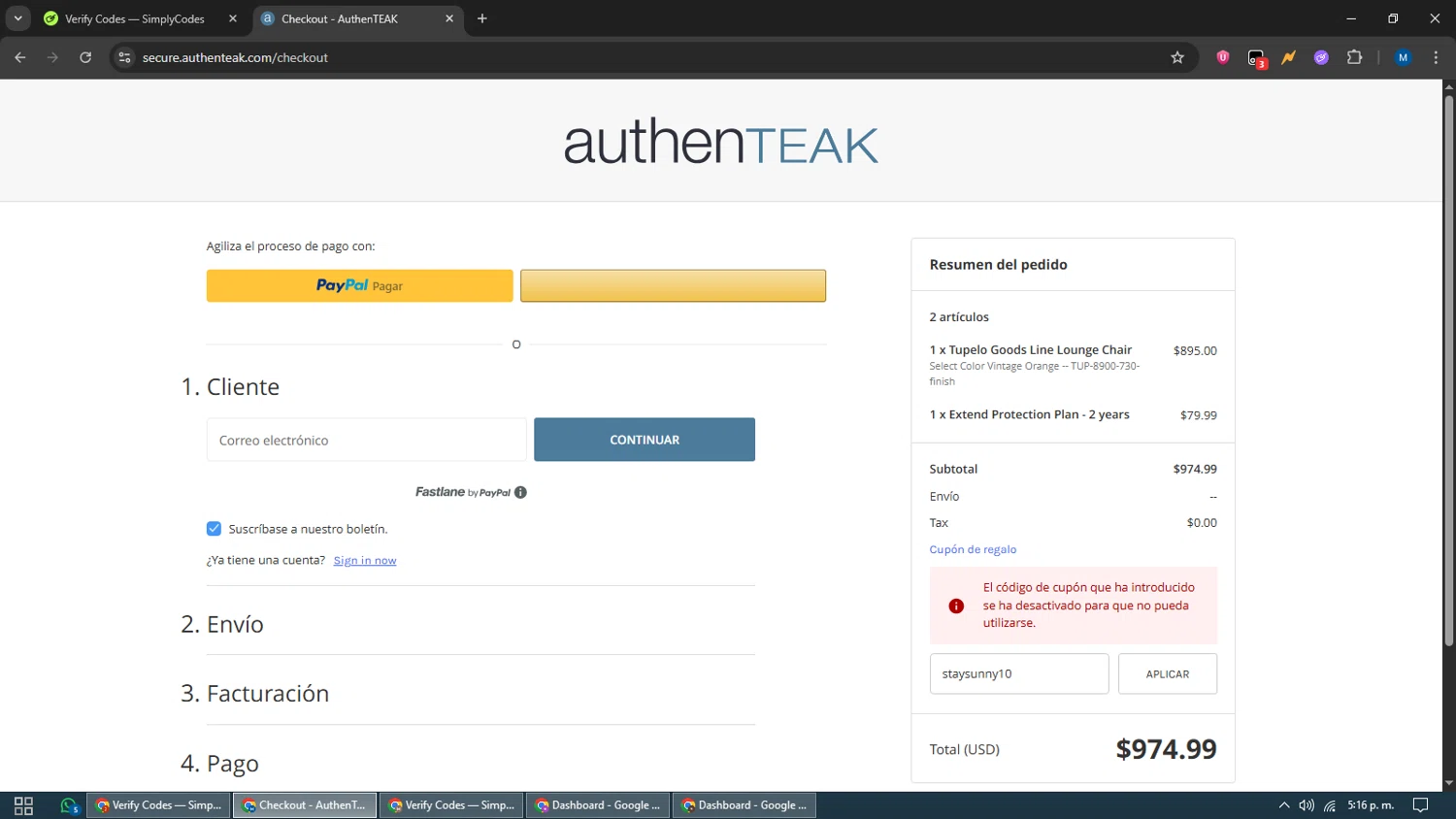Click the clock showing 5:16 p. m.
Screen dimensions: 1456x819
pyautogui.click(x=1371, y=805)
